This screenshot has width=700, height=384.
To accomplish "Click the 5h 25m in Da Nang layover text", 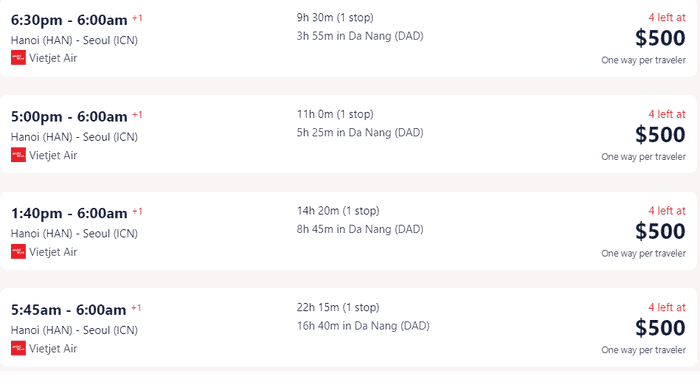I will pyautogui.click(x=360, y=133).
